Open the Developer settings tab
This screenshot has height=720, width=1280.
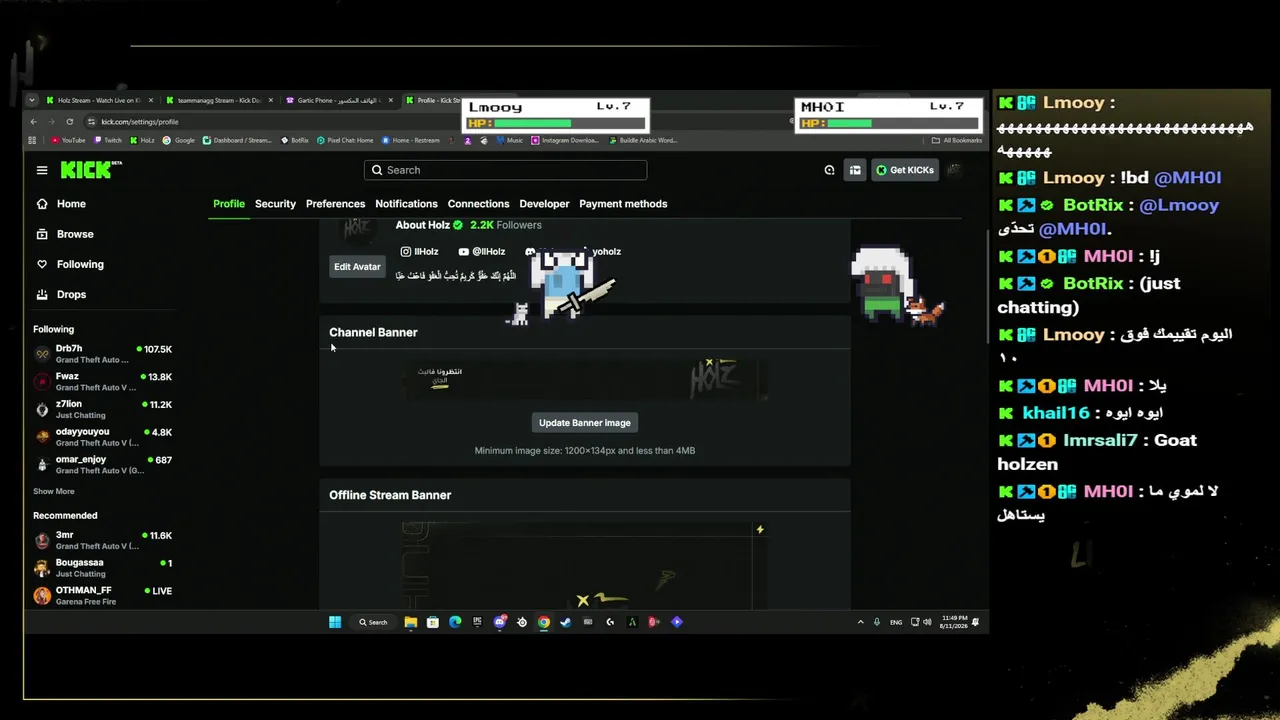click(x=544, y=204)
